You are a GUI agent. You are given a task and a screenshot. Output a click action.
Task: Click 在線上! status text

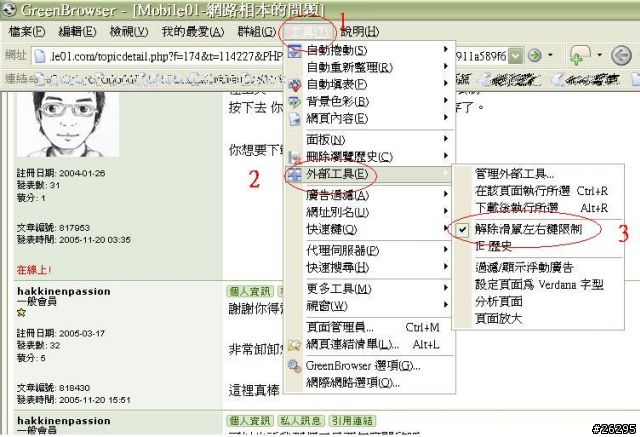tap(34, 270)
